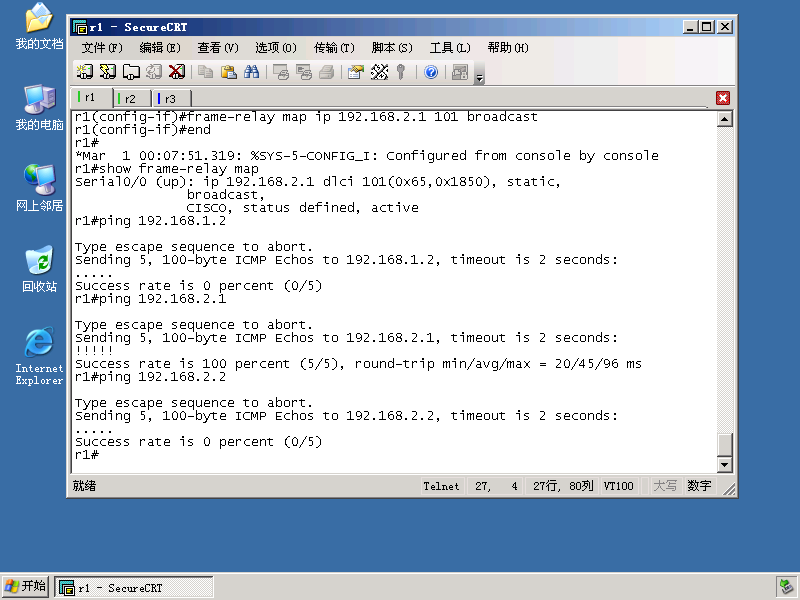The height and width of the screenshot is (600, 800).
Task: Click the 'show frame-relay map' command line
Action: click(x=167, y=169)
